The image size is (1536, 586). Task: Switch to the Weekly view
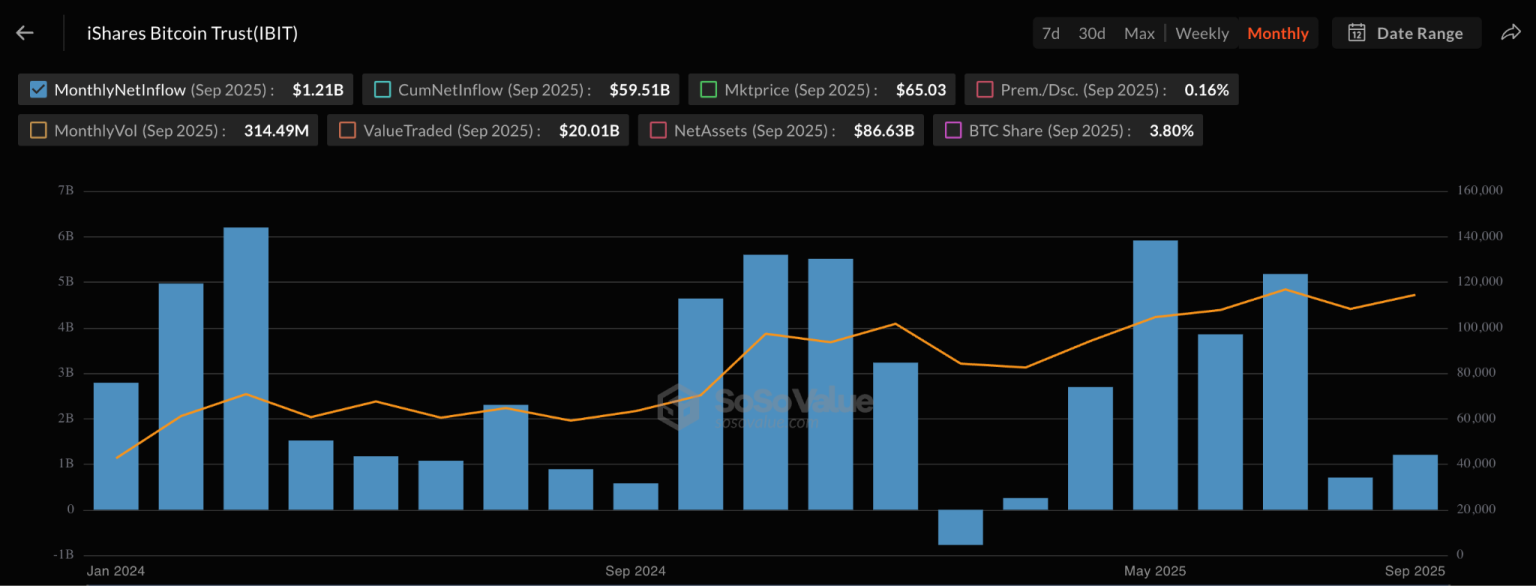click(1201, 33)
